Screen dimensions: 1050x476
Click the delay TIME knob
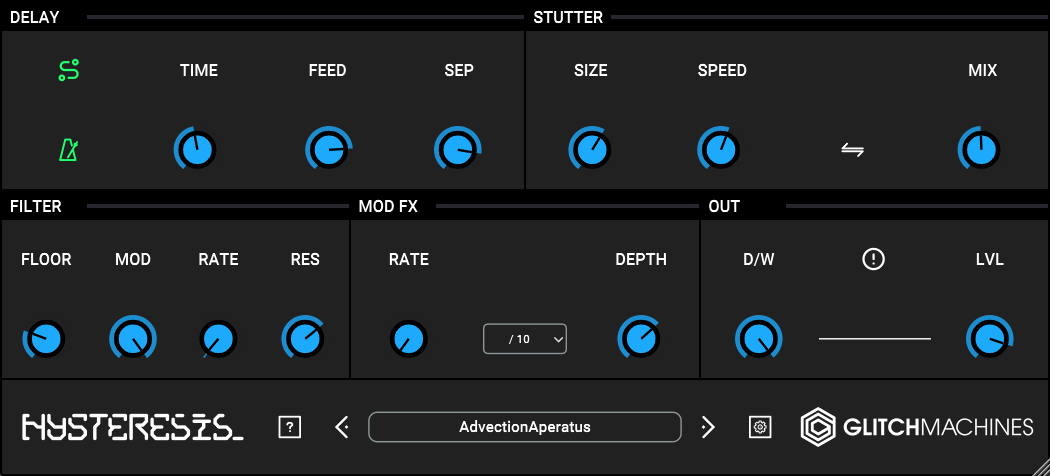tap(198, 150)
